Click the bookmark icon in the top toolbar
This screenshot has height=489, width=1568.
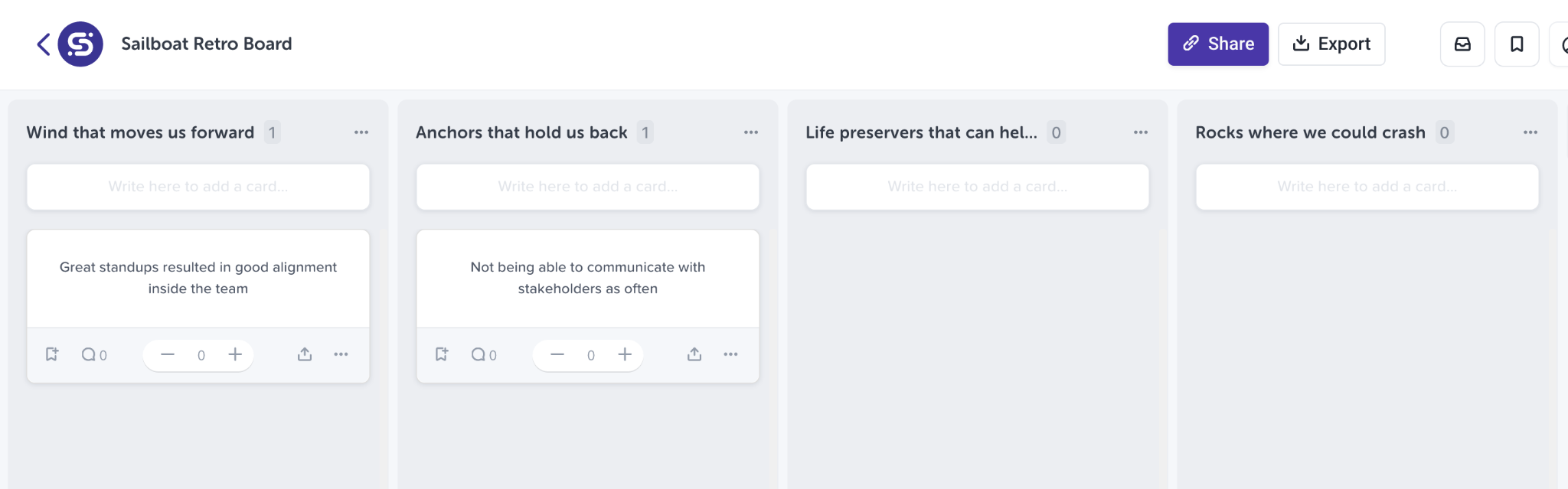click(x=1516, y=44)
